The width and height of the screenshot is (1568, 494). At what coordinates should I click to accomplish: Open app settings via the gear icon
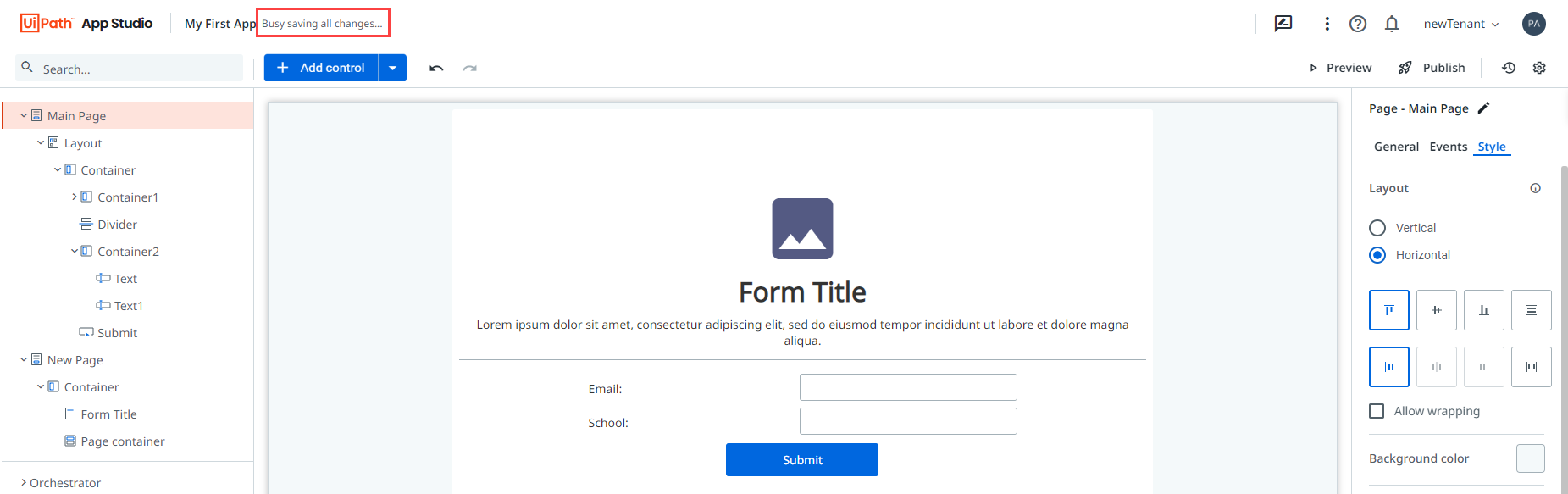(1539, 68)
